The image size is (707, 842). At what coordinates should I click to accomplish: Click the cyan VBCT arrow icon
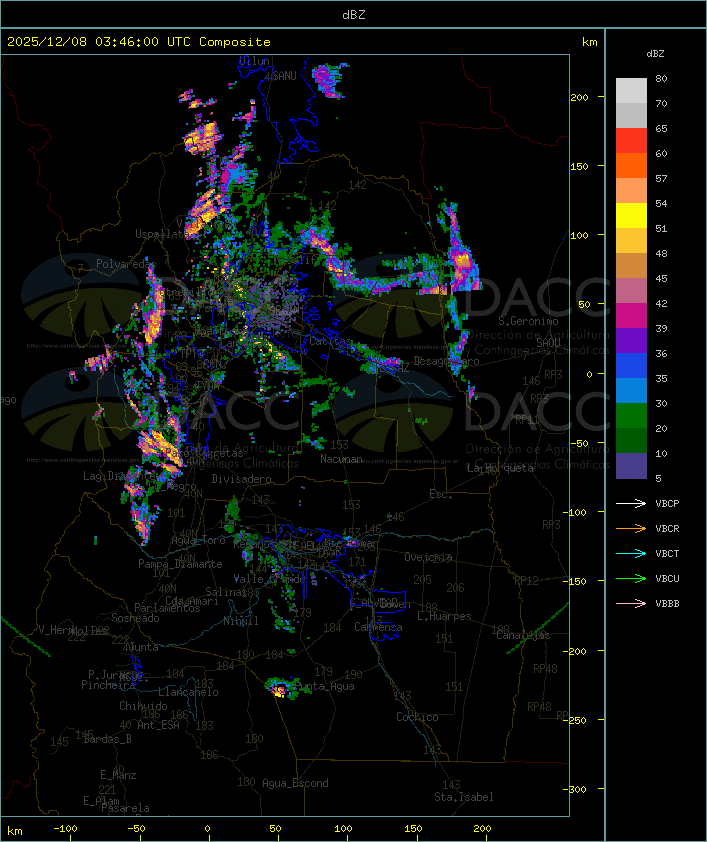[x=631, y=554]
